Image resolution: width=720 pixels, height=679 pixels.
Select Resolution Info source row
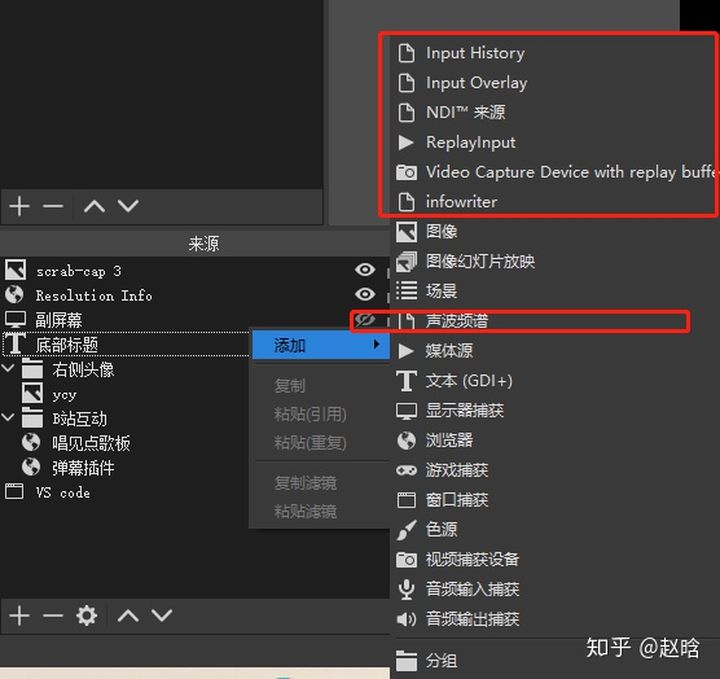tap(195, 295)
